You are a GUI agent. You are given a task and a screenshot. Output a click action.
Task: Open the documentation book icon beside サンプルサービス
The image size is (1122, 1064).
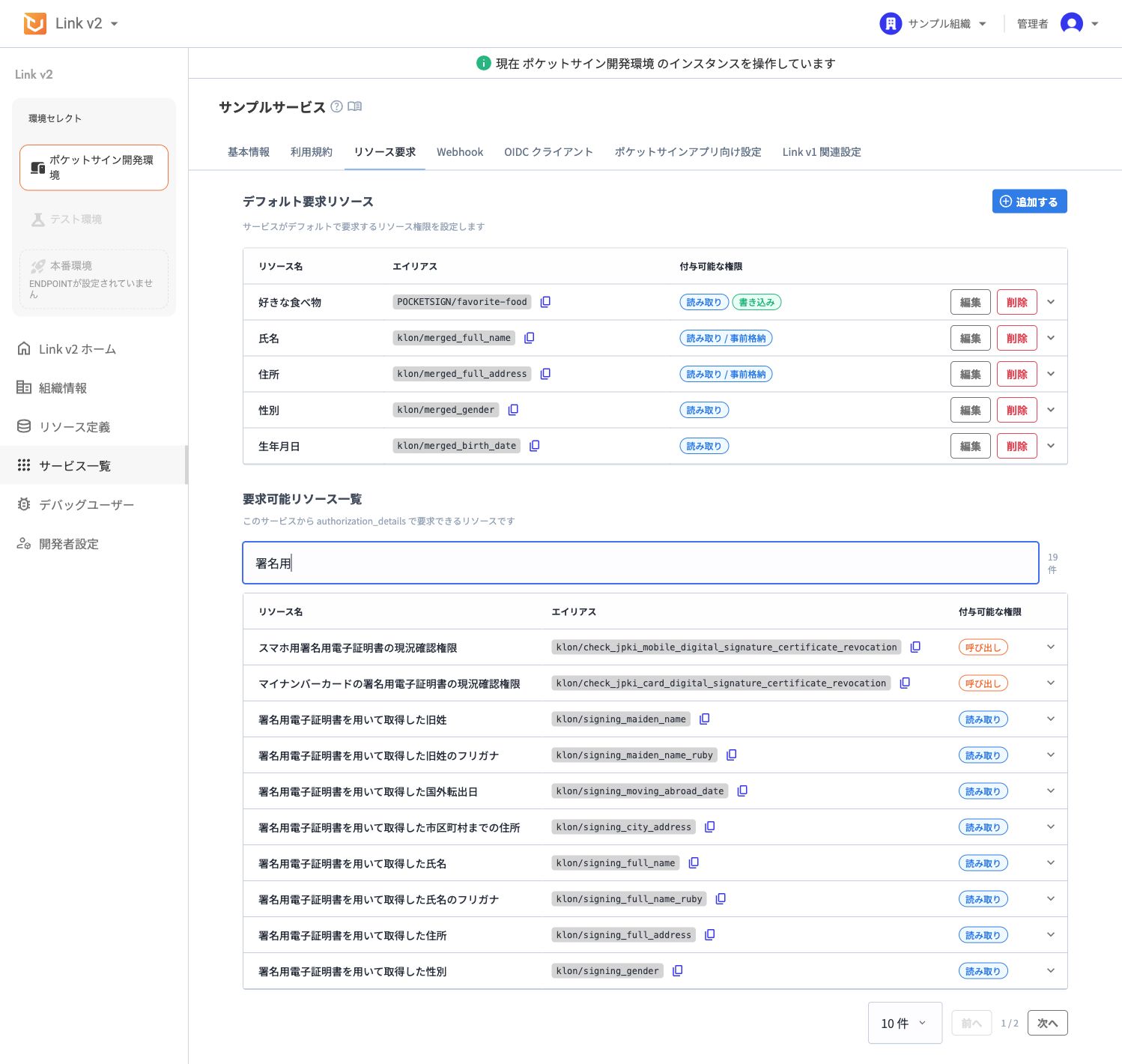[355, 106]
